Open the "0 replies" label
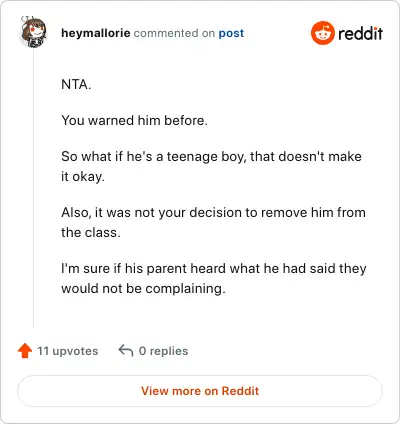The image size is (400, 424). (x=163, y=351)
